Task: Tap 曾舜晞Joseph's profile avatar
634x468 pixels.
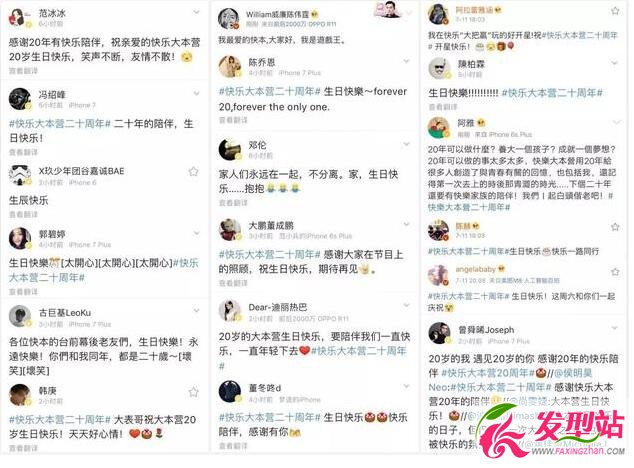Action: point(439,334)
